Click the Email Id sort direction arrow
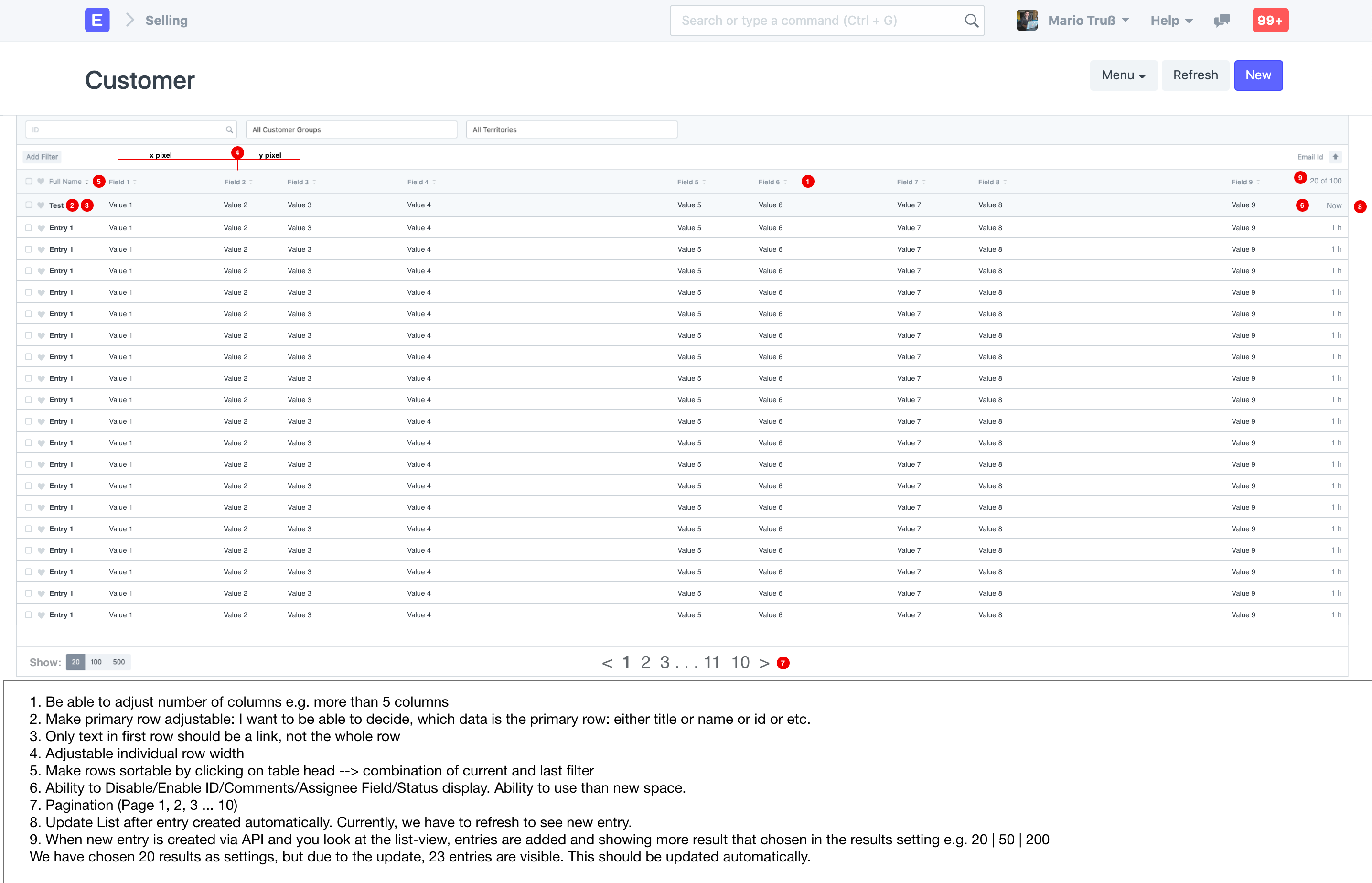The image size is (1372, 883). point(1335,157)
